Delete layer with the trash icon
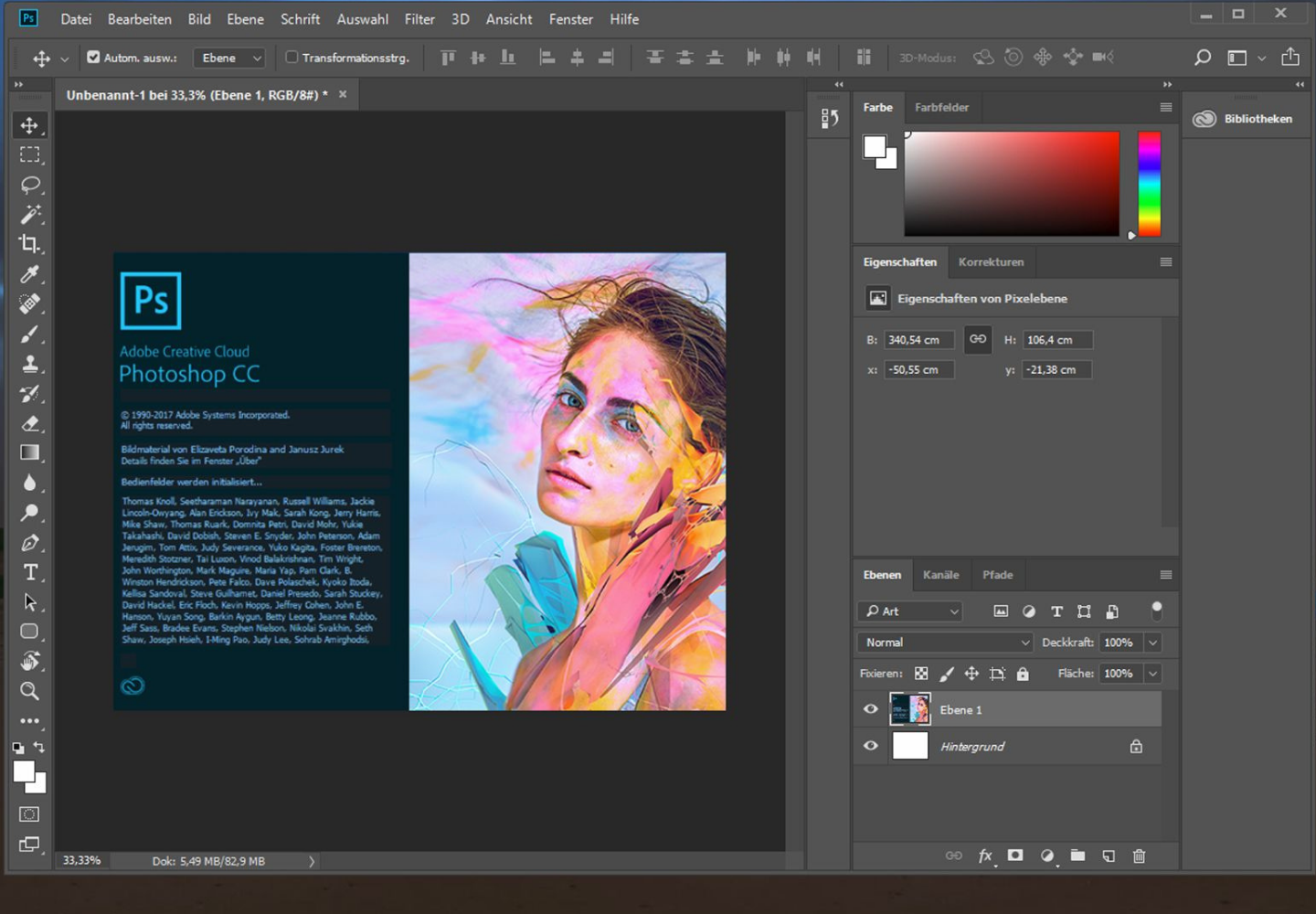This screenshot has height=914, width=1316. click(x=1139, y=856)
